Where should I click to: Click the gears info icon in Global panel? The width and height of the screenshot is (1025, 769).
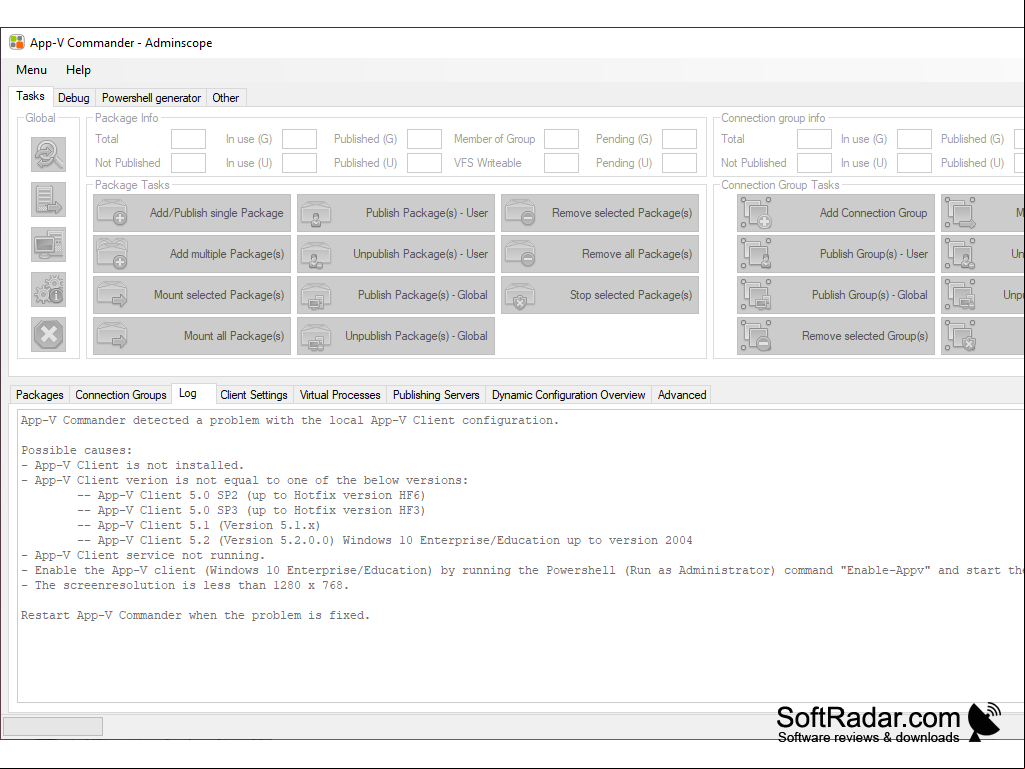pos(48,290)
